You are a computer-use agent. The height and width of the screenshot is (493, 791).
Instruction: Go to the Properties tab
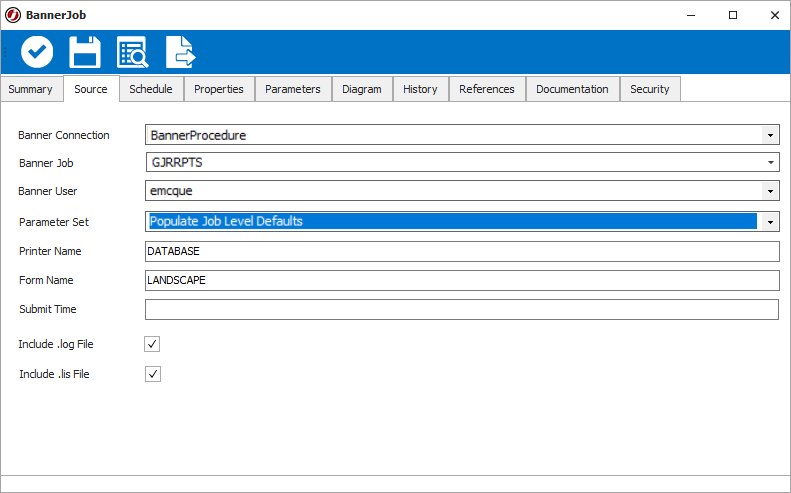219,89
